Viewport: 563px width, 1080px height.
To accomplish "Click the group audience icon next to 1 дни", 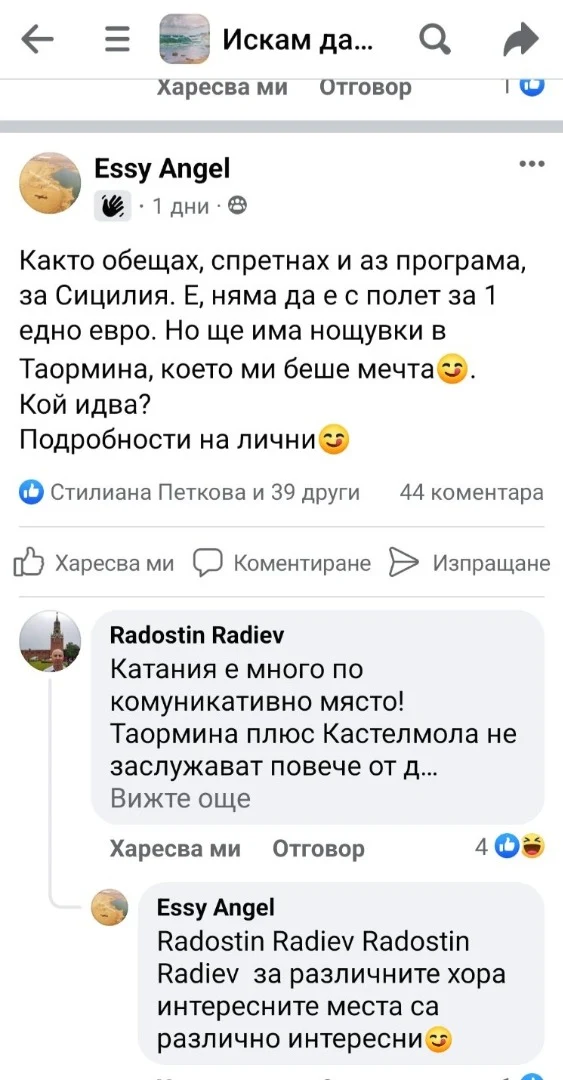I will pyautogui.click(x=237, y=205).
